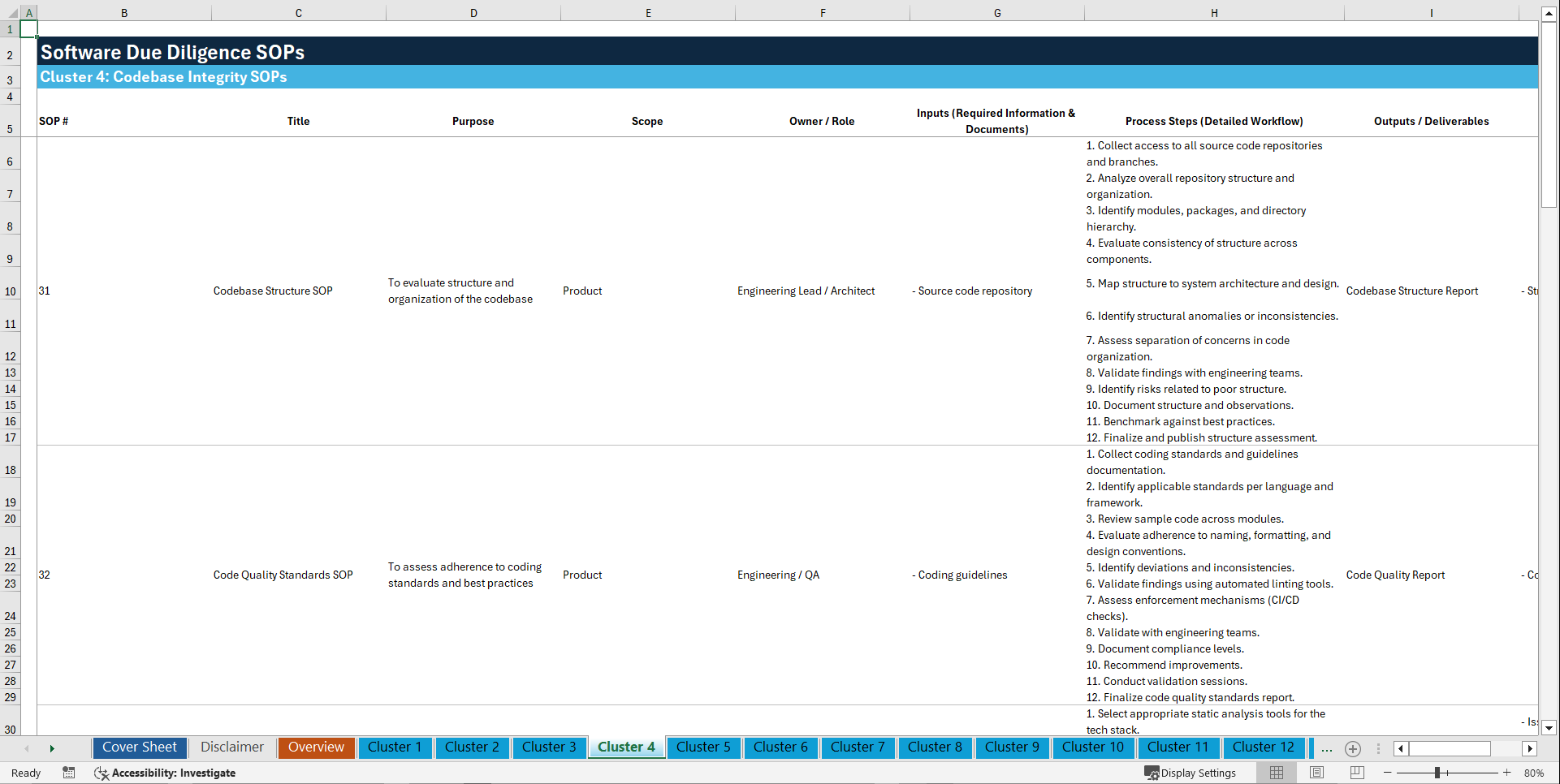Select Page Layout view icon
This screenshot has width=1560, height=784.
pos(1316,773)
